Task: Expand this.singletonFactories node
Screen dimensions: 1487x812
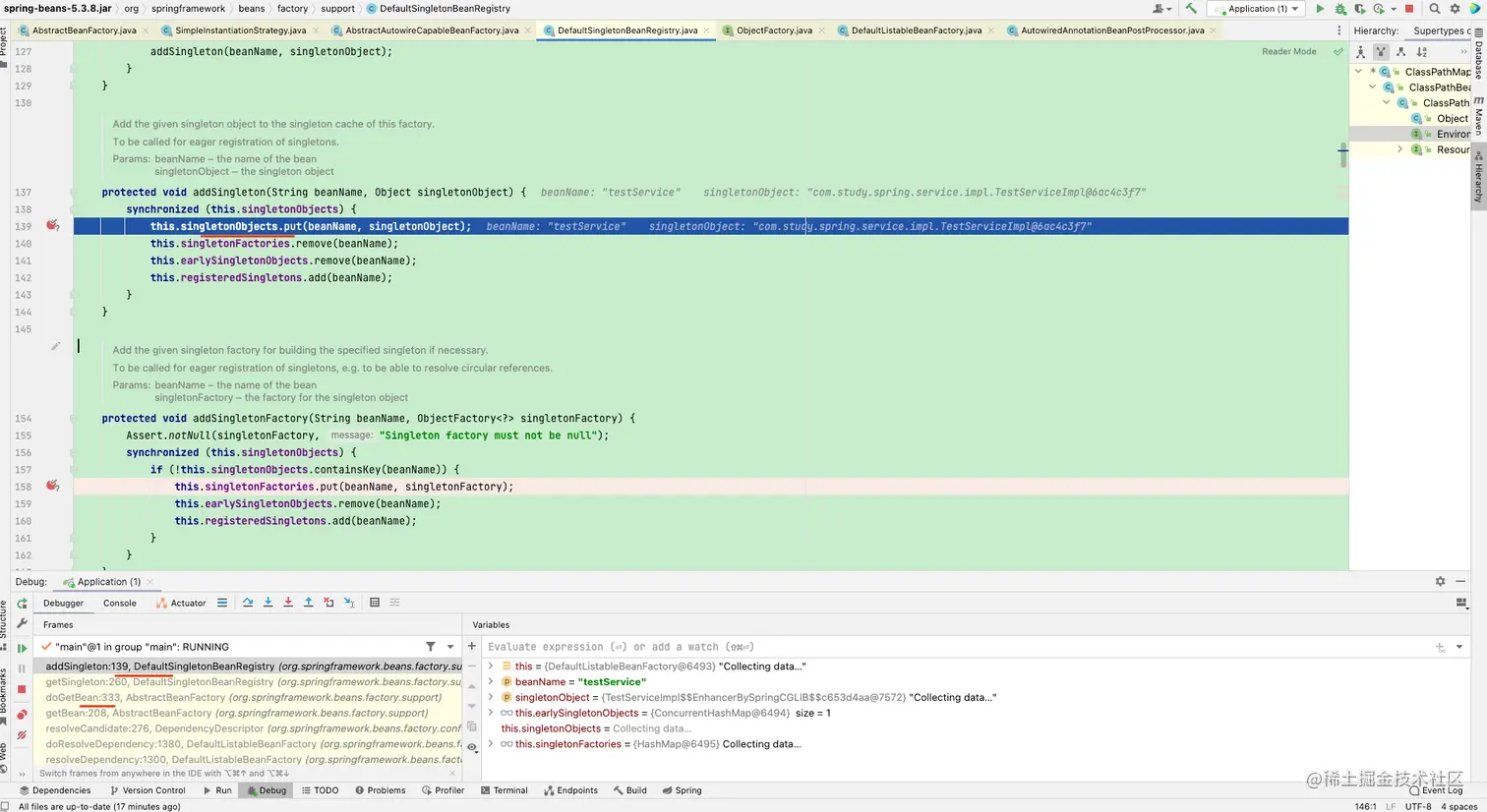Action: click(x=491, y=744)
